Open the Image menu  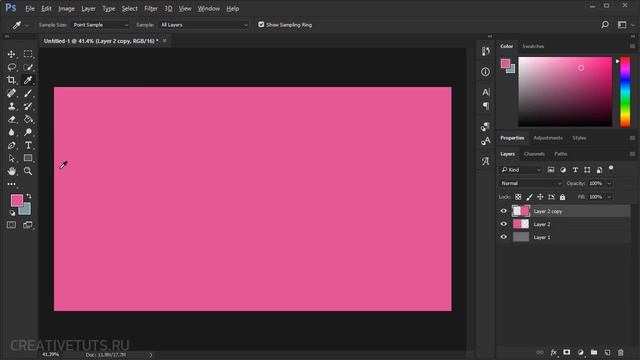(66, 9)
